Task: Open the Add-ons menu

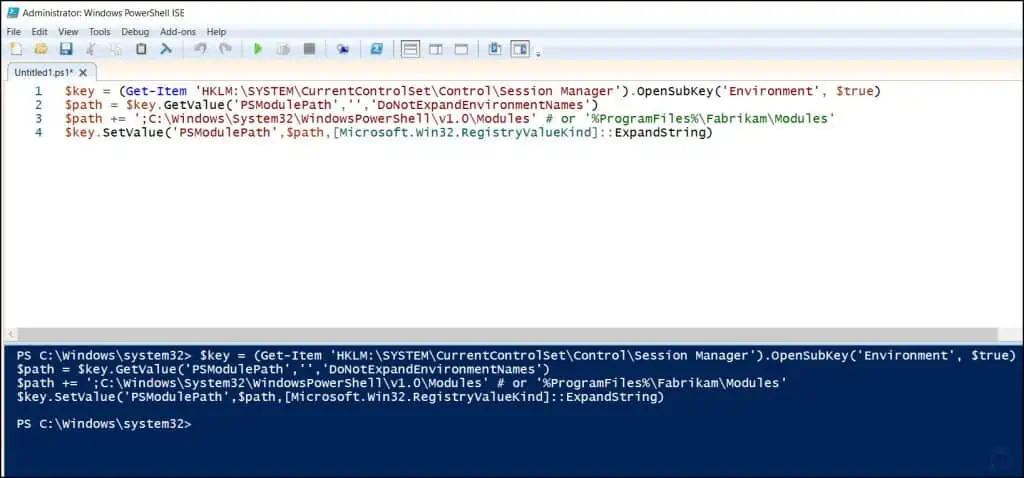Action: pos(178,31)
